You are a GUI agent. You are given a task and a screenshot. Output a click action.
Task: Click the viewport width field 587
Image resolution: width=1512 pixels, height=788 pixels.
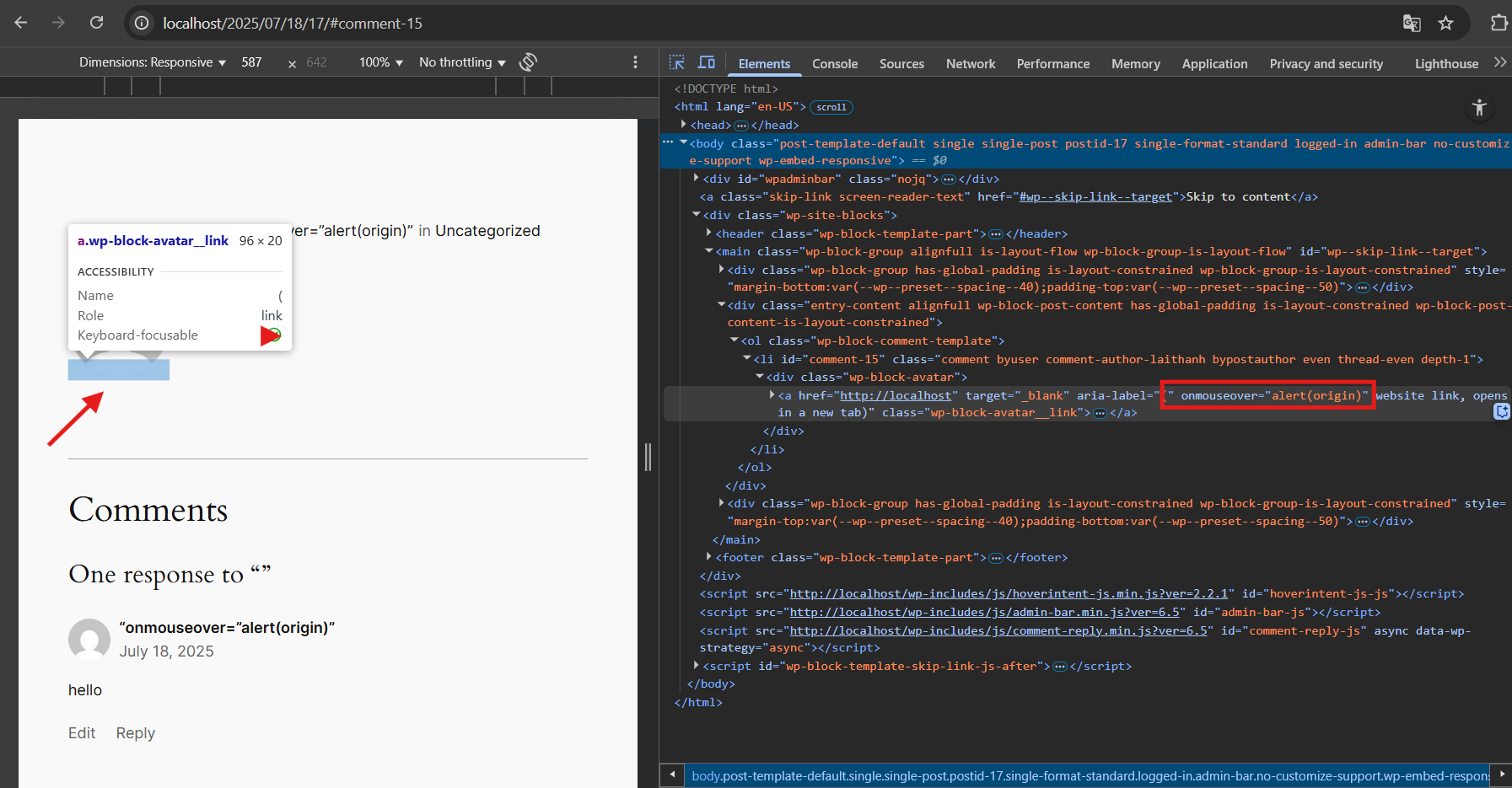(x=253, y=62)
